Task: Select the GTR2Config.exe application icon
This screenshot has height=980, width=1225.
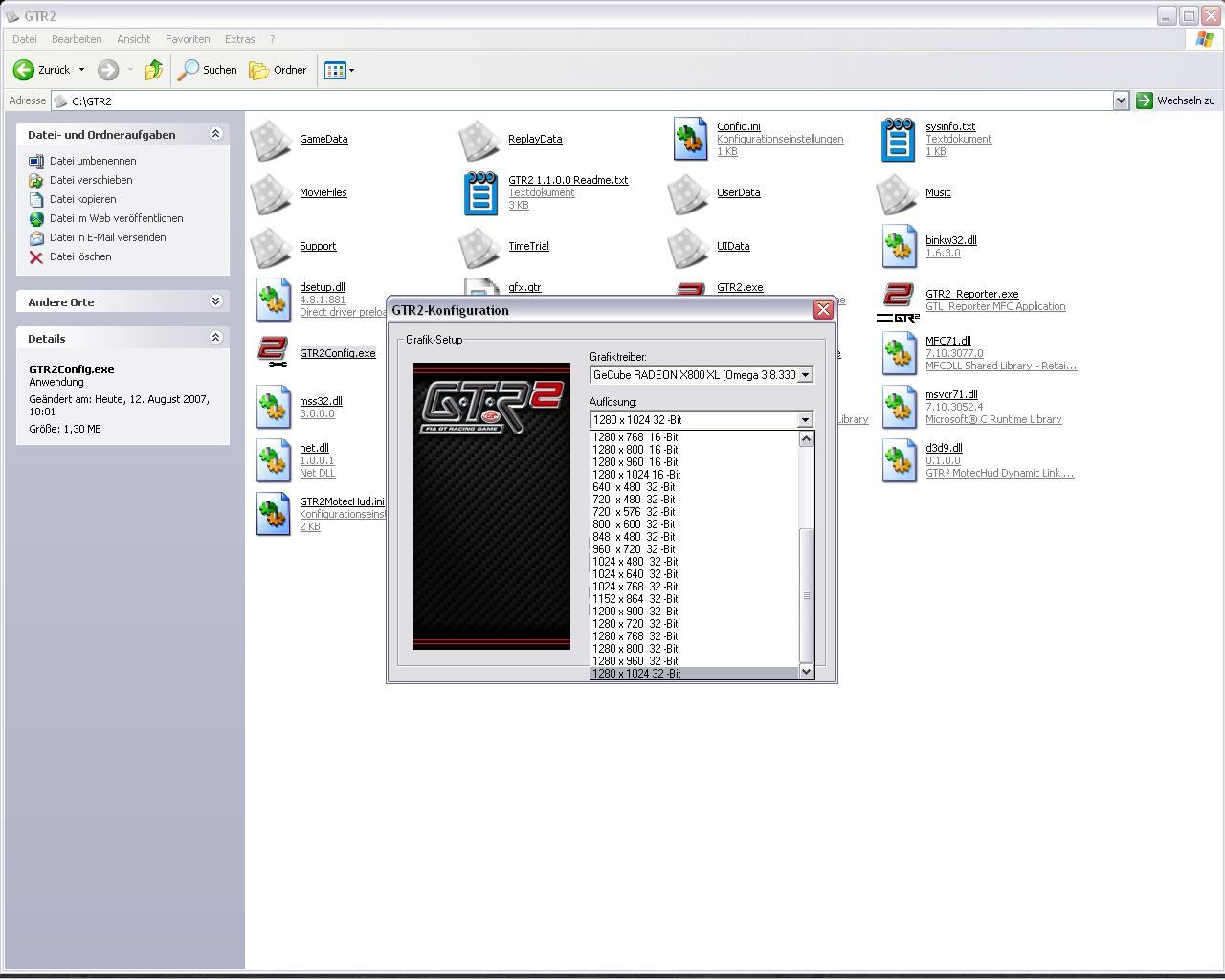Action: pyautogui.click(x=273, y=353)
